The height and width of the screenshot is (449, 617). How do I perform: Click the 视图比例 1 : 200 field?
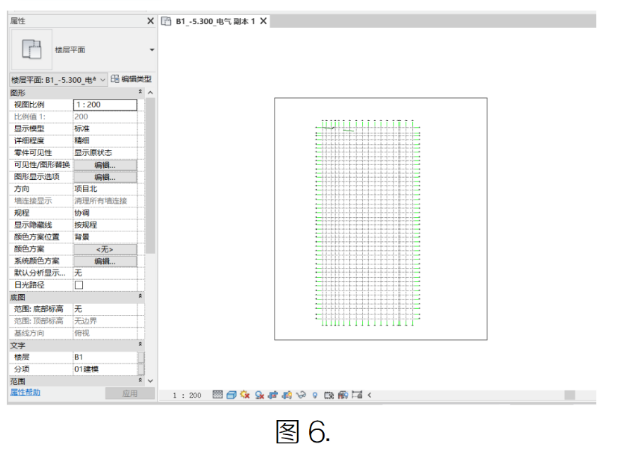[x=105, y=105]
